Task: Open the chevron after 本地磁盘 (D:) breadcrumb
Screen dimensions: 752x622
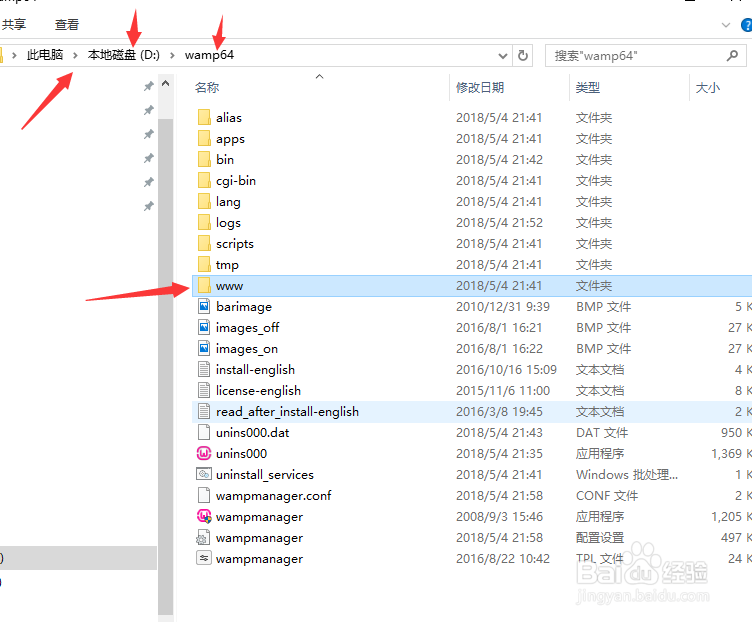Action: 172,56
